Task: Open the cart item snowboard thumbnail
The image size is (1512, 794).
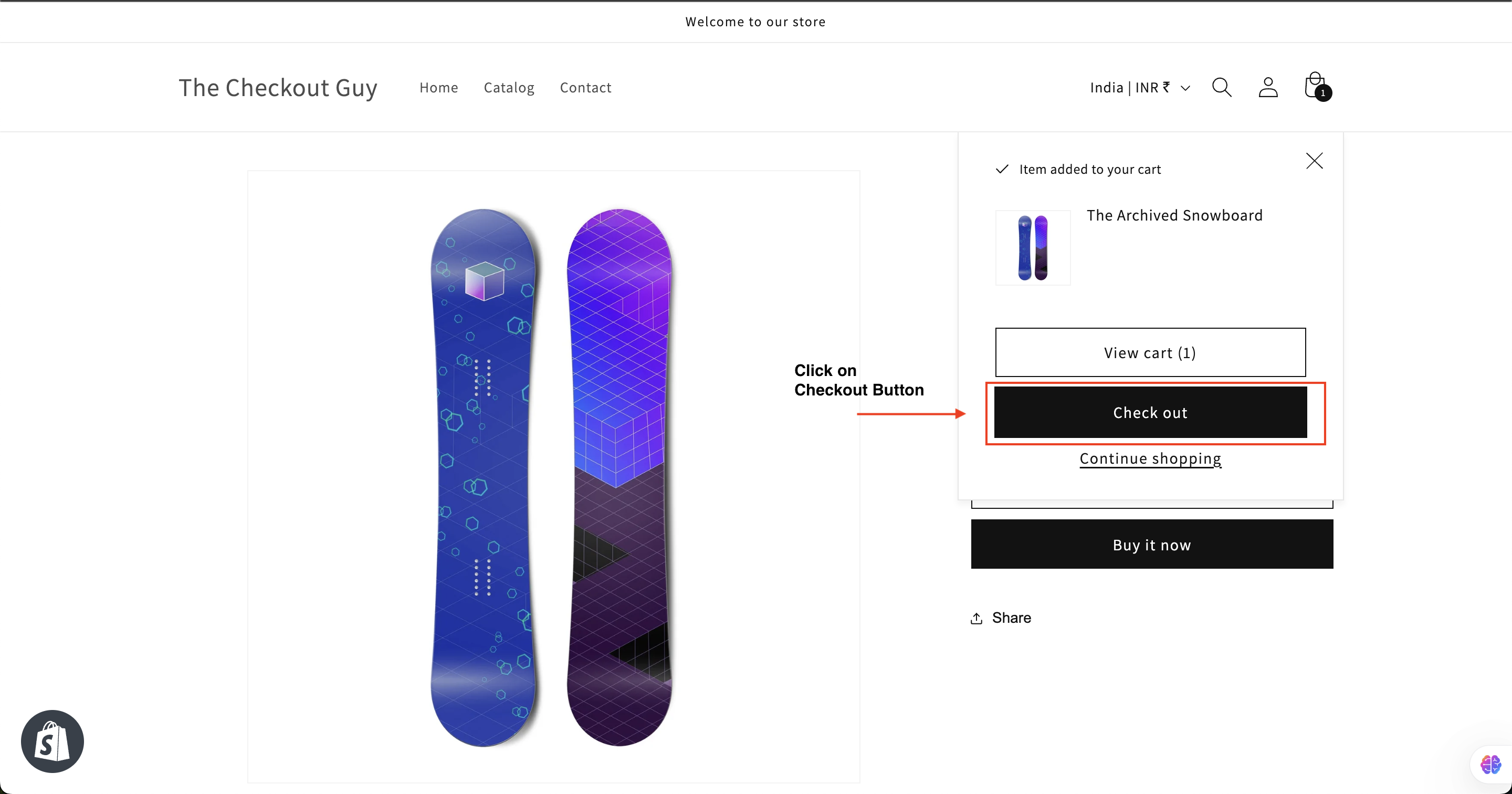Action: coord(1033,248)
